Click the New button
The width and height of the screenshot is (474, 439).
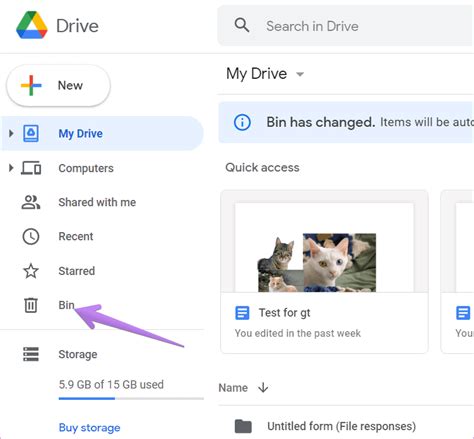click(58, 85)
